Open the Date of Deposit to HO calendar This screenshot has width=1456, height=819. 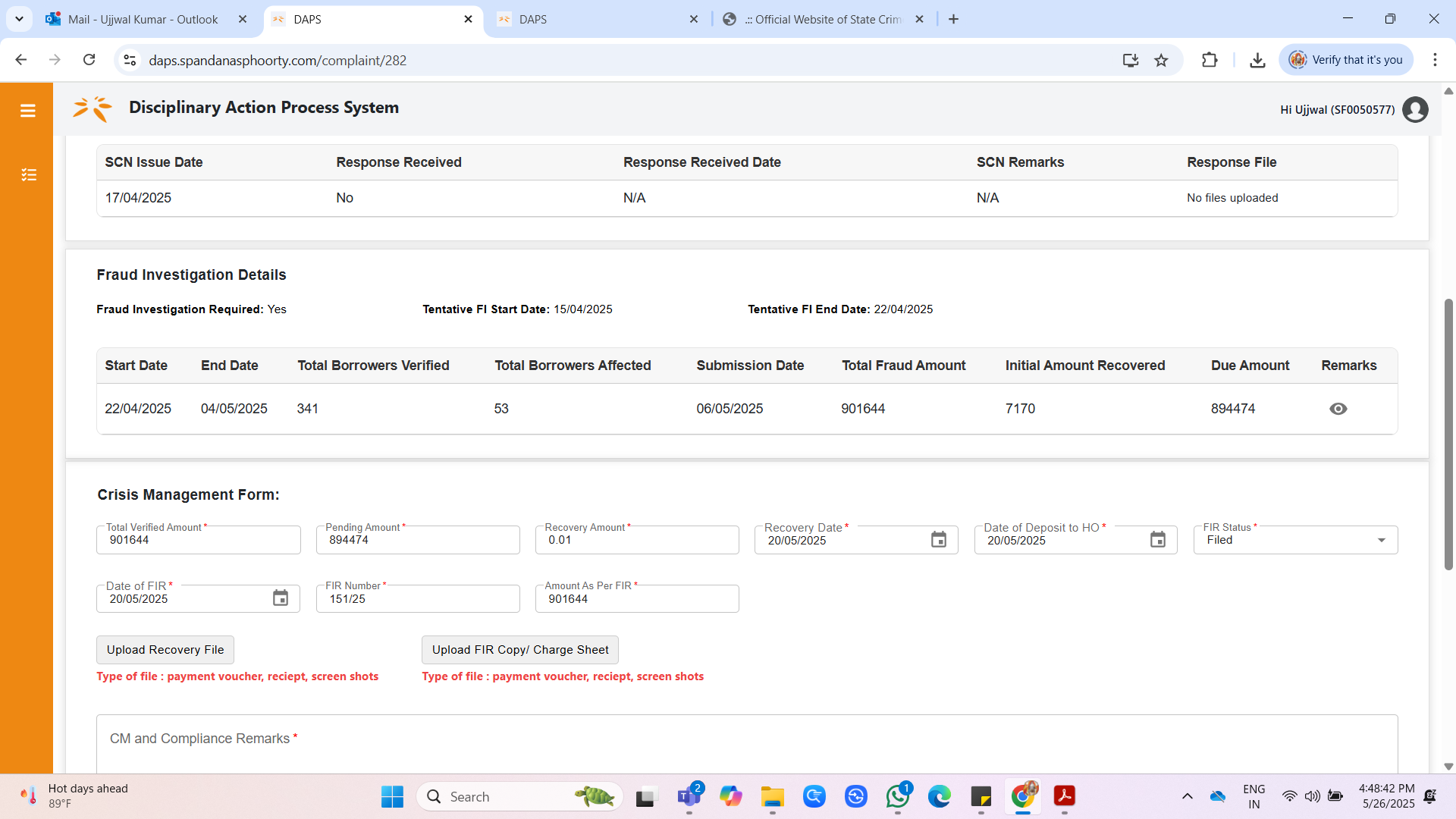(x=1158, y=540)
